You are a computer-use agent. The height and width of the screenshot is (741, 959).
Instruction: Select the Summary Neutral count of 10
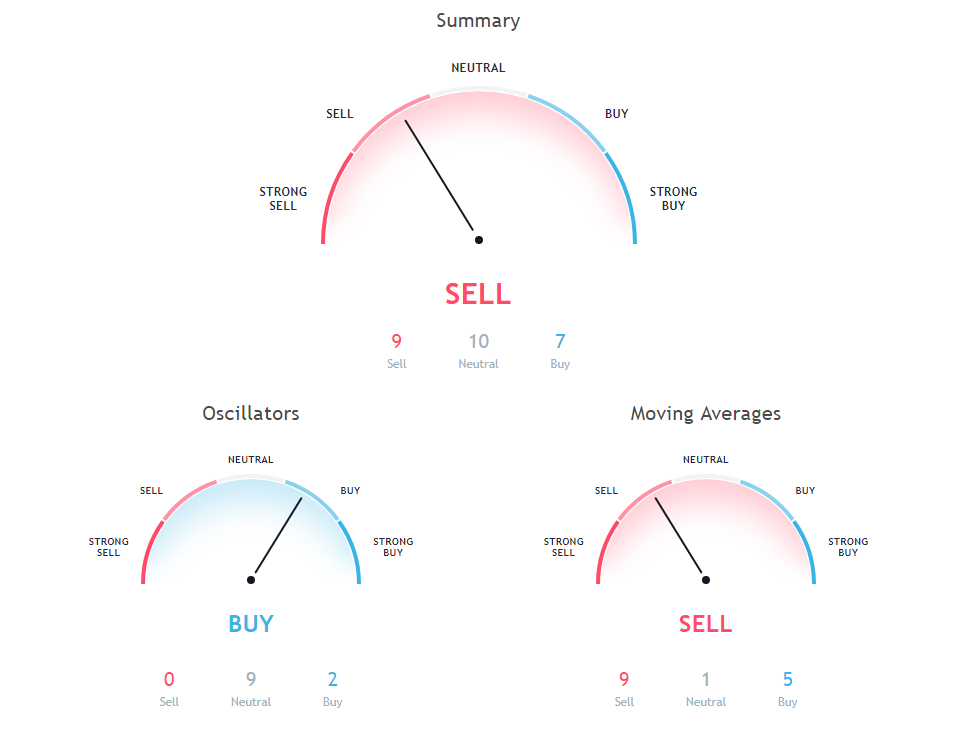[478, 342]
